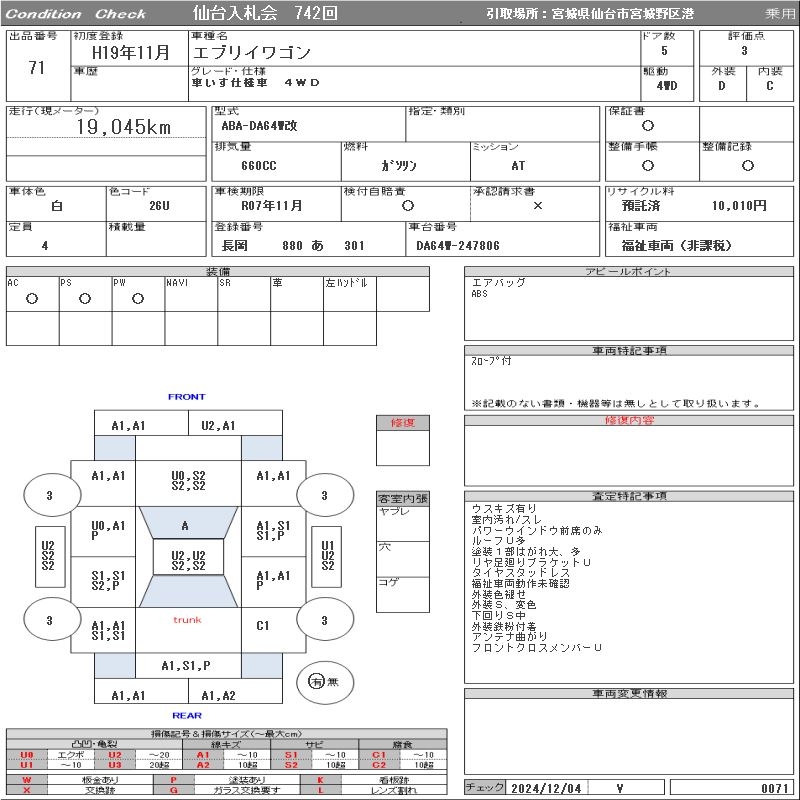Image resolution: width=800 pixels, height=800 pixels.
Task: Click the red 'U3' legend label
Action: [115, 765]
